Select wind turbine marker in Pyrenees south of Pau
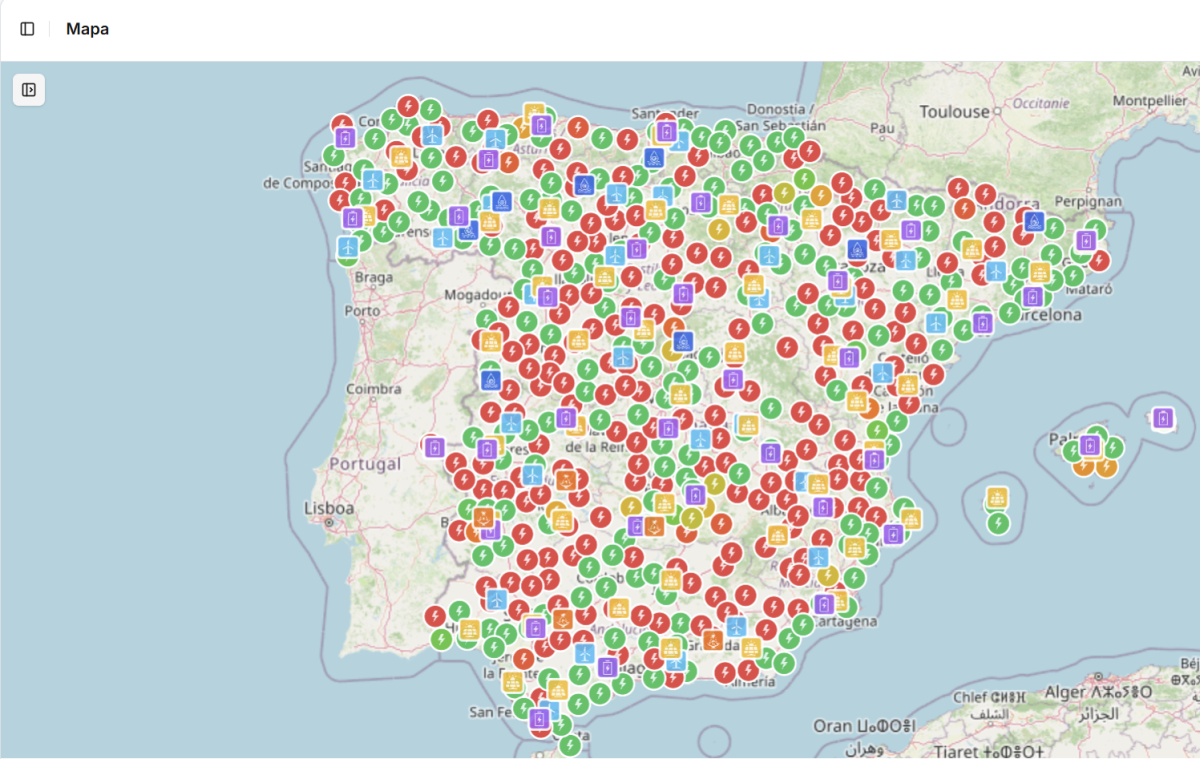The height and width of the screenshot is (759, 1200). click(x=896, y=200)
